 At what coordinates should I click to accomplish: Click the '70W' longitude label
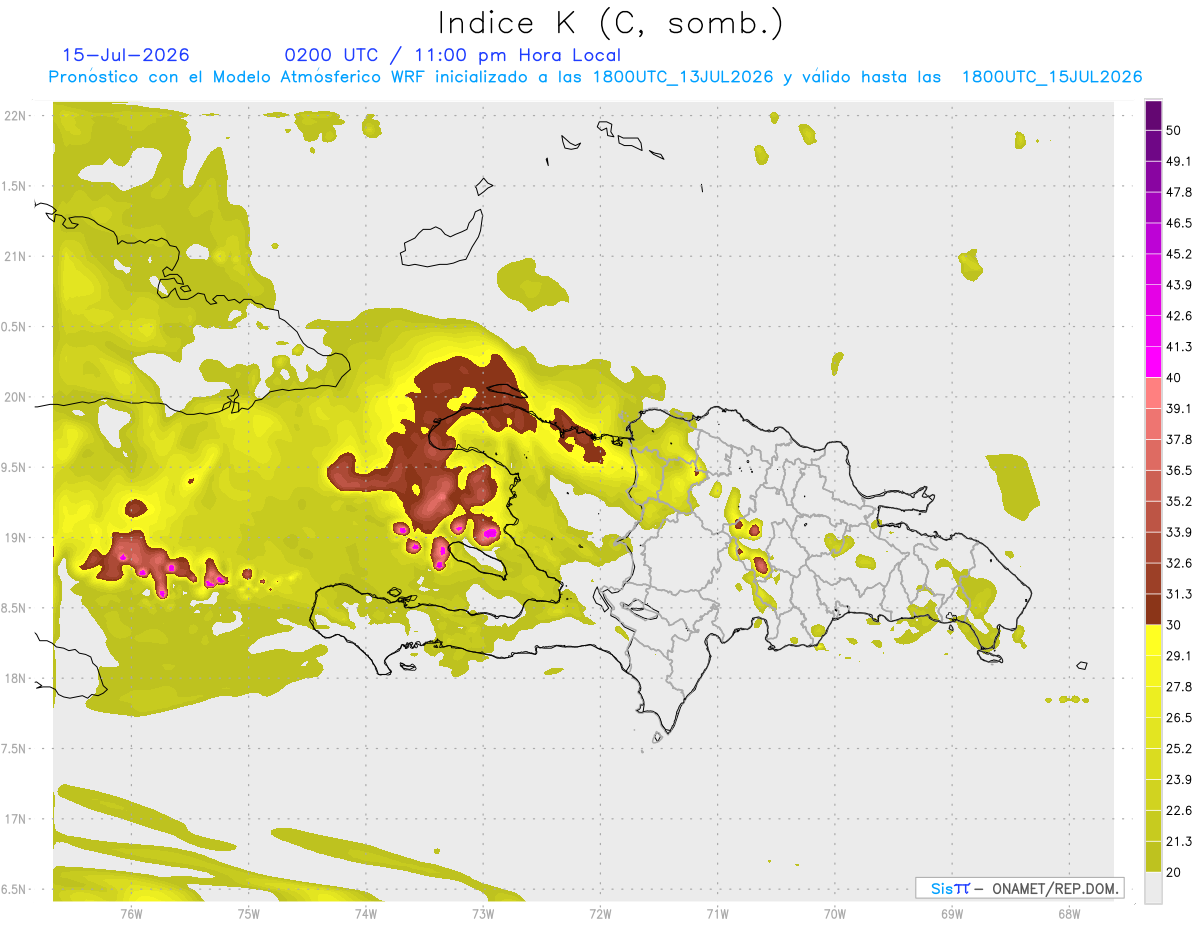(x=835, y=913)
